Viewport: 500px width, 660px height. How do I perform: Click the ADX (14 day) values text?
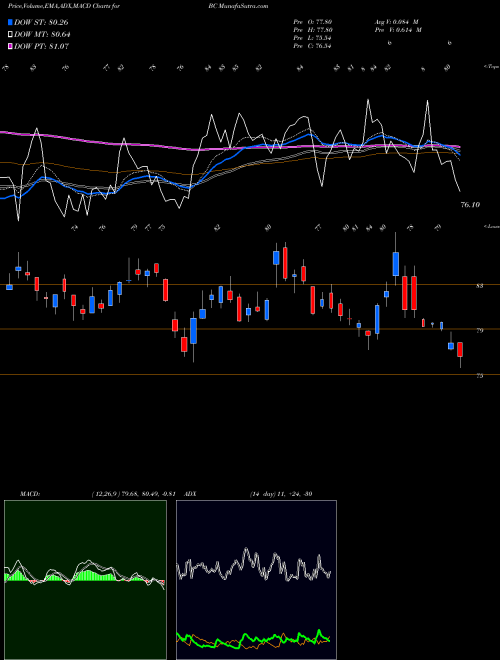click(281, 494)
